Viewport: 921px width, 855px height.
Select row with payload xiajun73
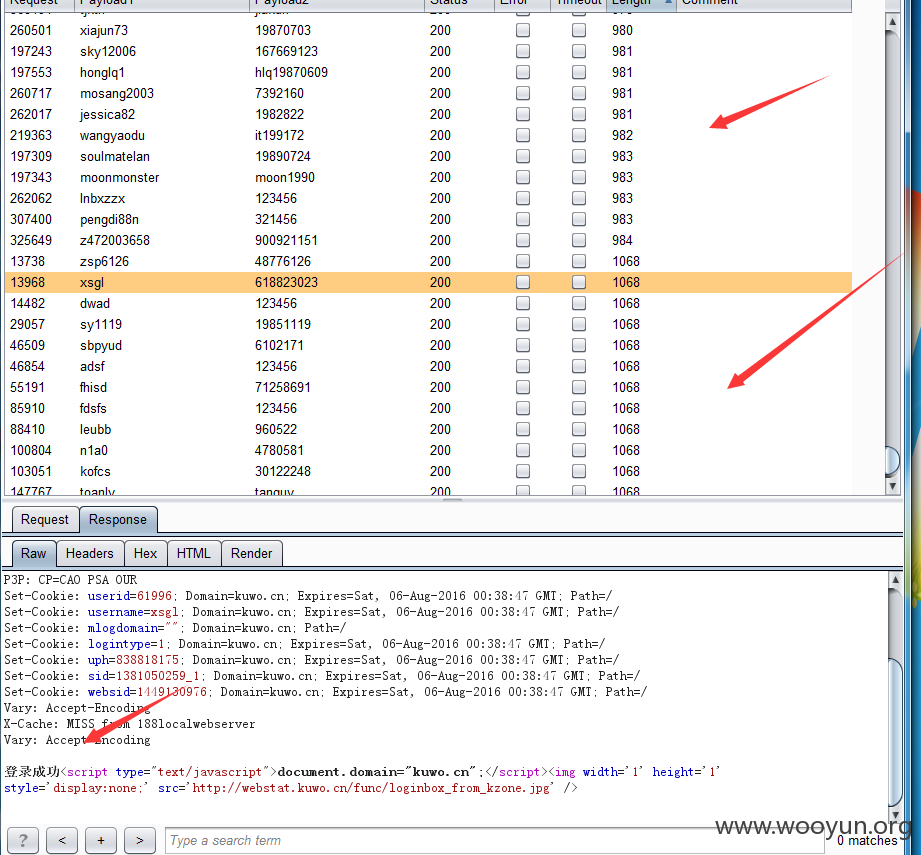(428, 30)
